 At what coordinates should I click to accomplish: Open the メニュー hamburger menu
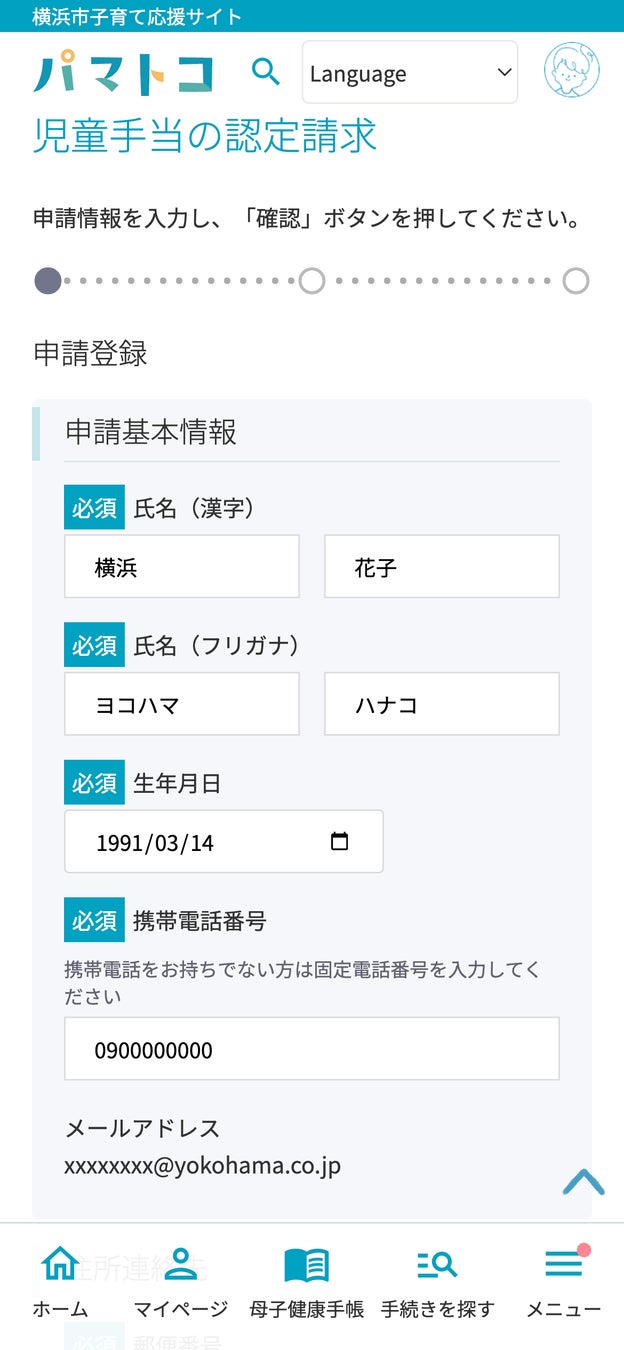pos(564,1265)
